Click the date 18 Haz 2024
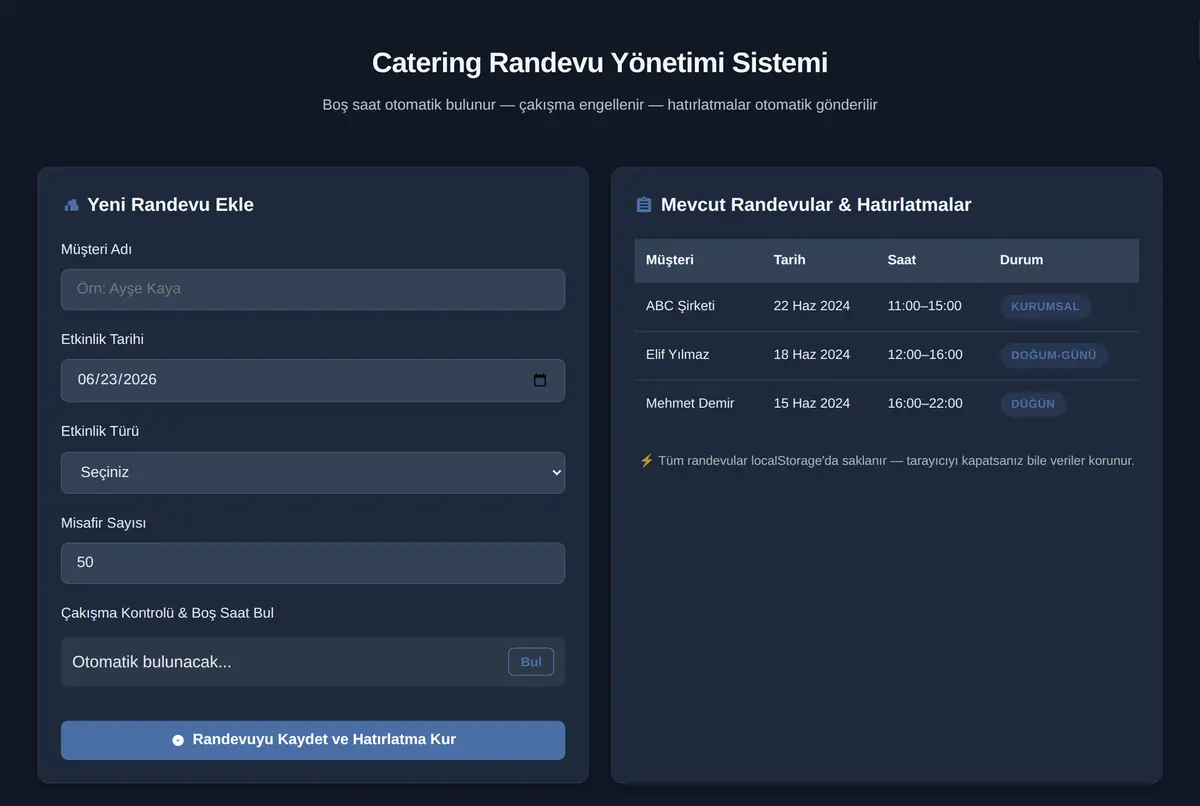This screenshot has width=1200, height=806. click(812, 355)
